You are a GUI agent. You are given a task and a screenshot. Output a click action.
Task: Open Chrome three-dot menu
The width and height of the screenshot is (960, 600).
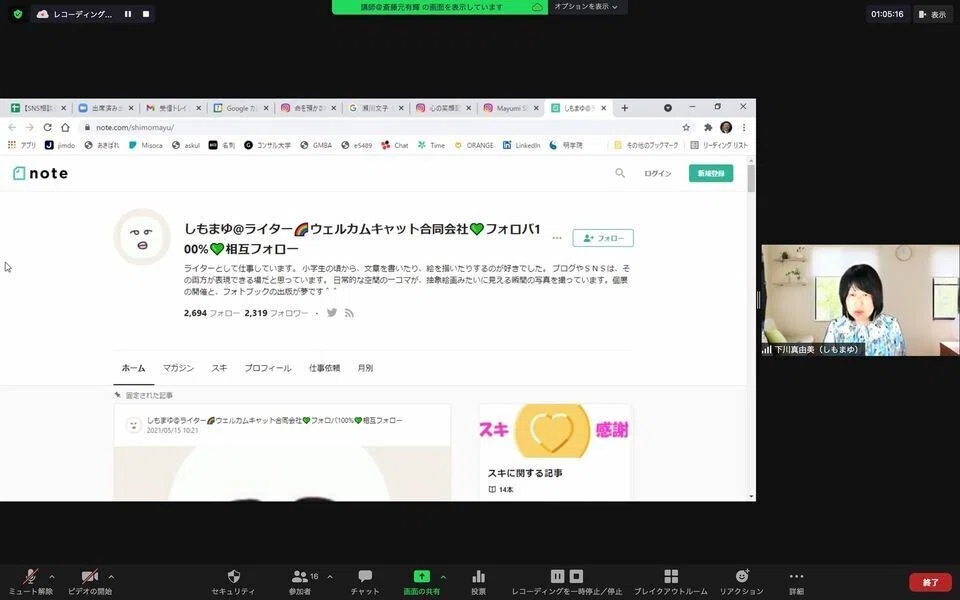pyautogui.click(x=744, y=127)
